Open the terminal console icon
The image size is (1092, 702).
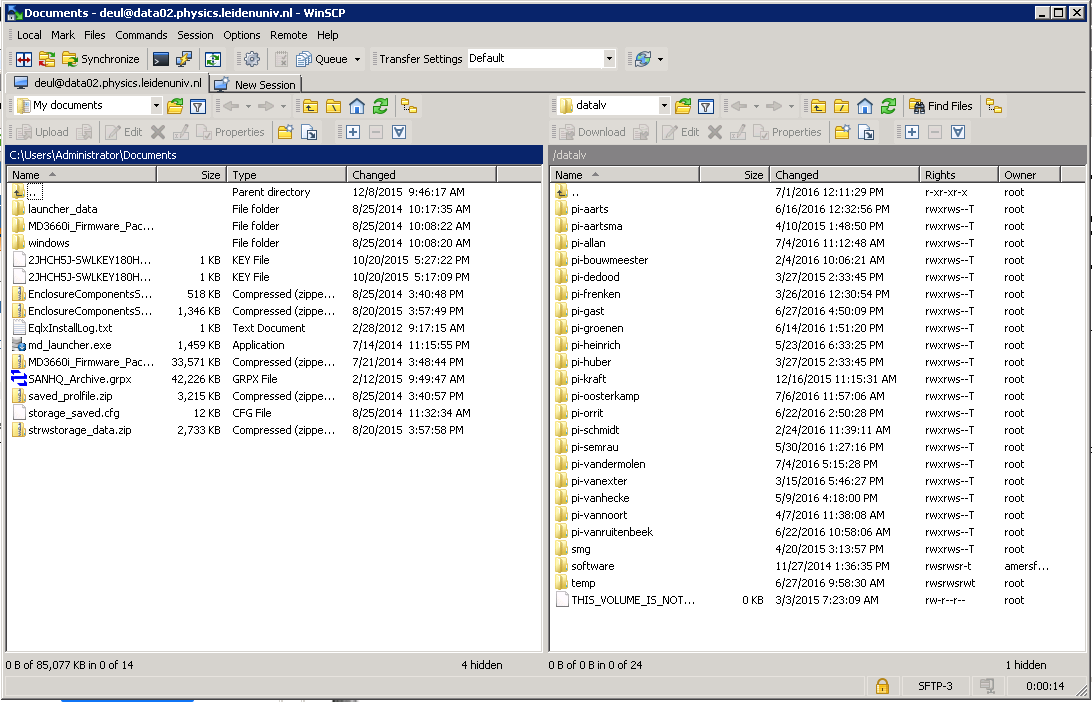pyautogui.click(x=160, y=59)
